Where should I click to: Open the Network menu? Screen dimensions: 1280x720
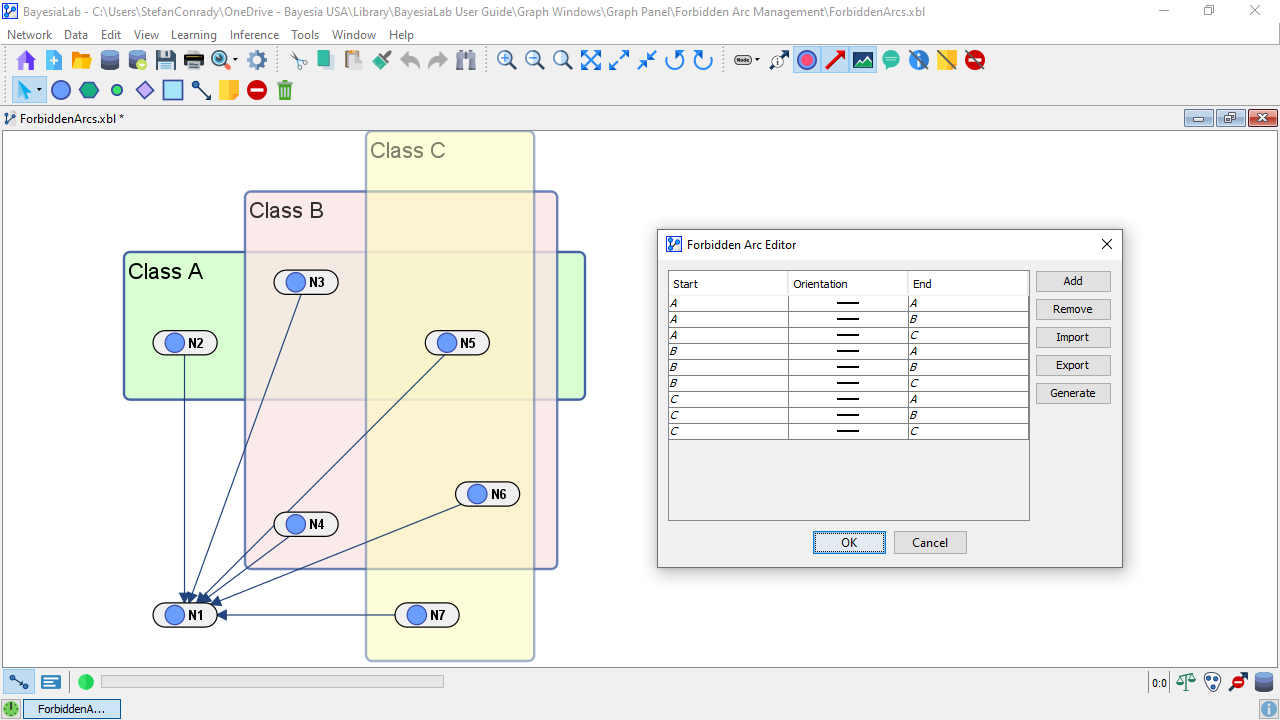pyautogui.click(x=29, y=35)
